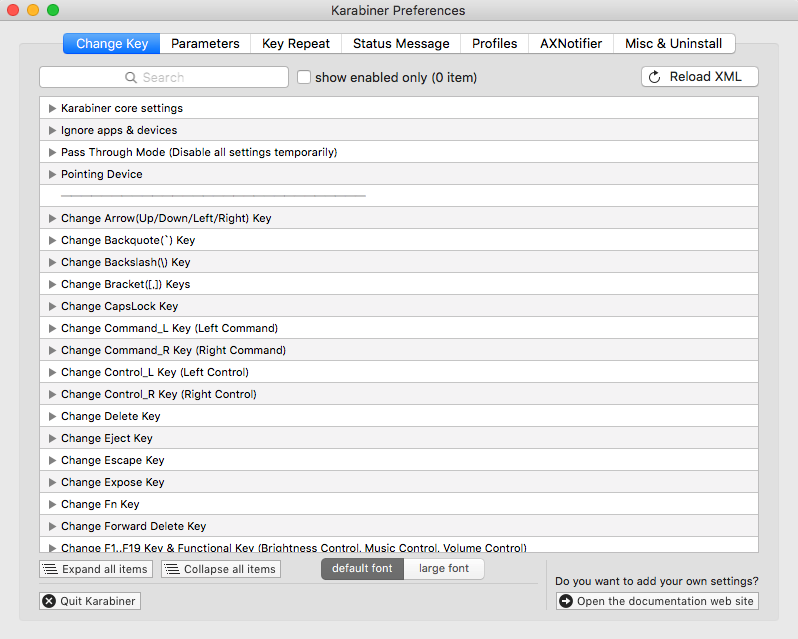
Task: Expand Change Bracket Keys triangle
Action: click(x=52, y=284)
